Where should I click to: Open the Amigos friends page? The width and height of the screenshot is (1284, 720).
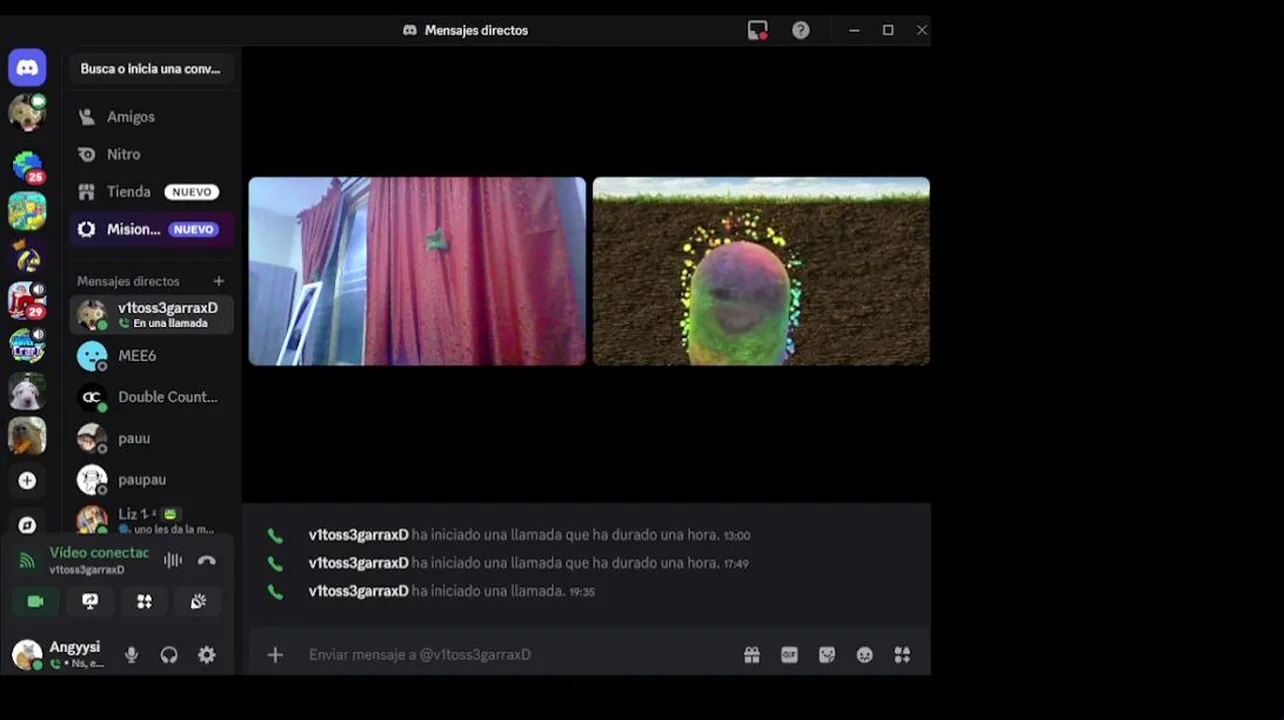pyautogui.click(x=151, y=117)
